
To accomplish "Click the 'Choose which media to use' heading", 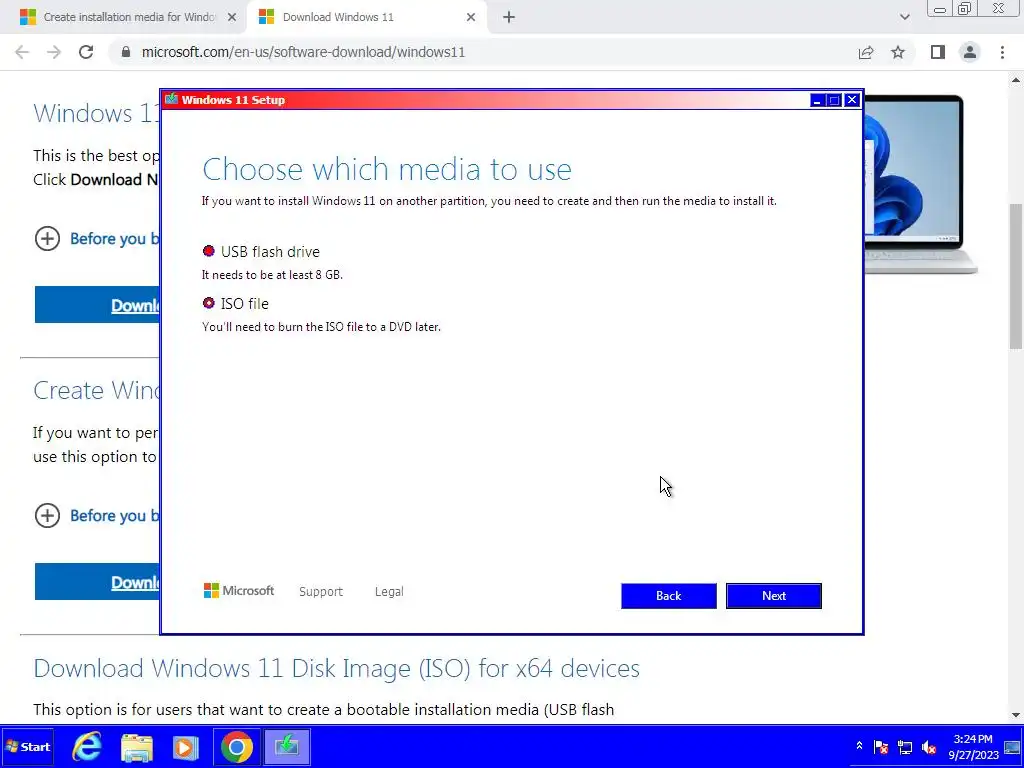I will 387,169.
